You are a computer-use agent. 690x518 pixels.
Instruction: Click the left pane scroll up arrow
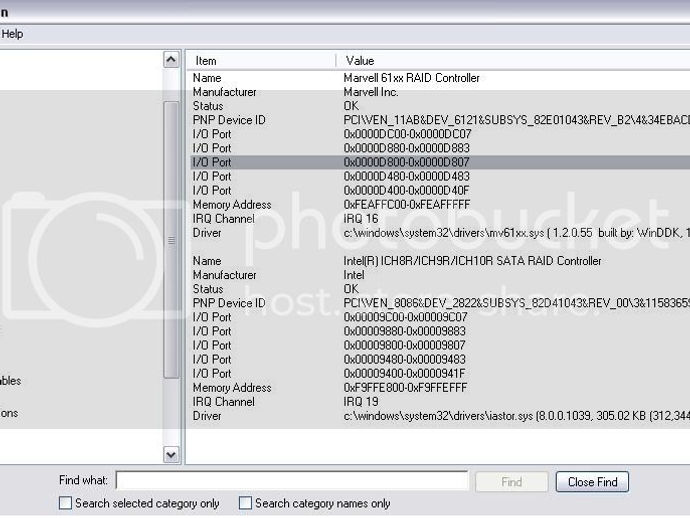point(171,59)
